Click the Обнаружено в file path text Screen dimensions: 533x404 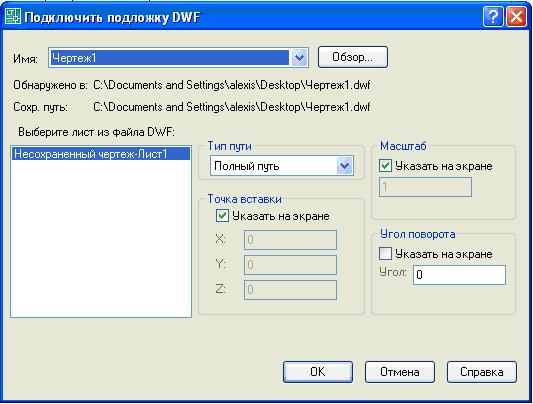[231, 85]
